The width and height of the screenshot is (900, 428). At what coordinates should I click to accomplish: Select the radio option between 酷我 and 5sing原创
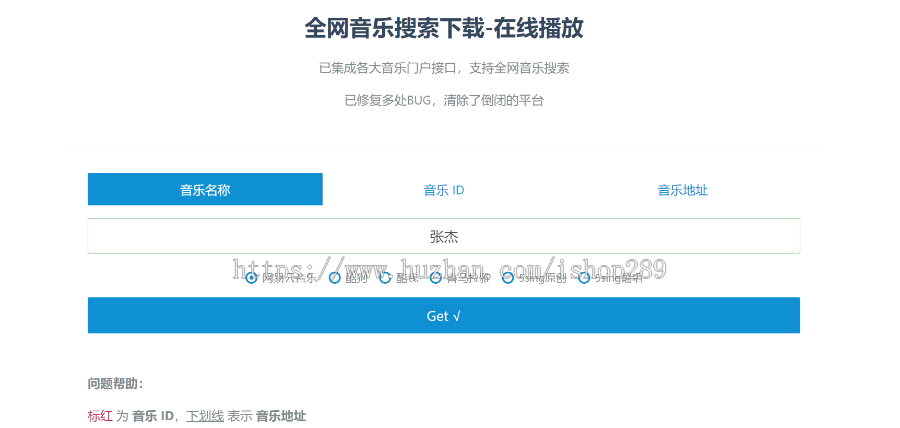click(436, 278)
